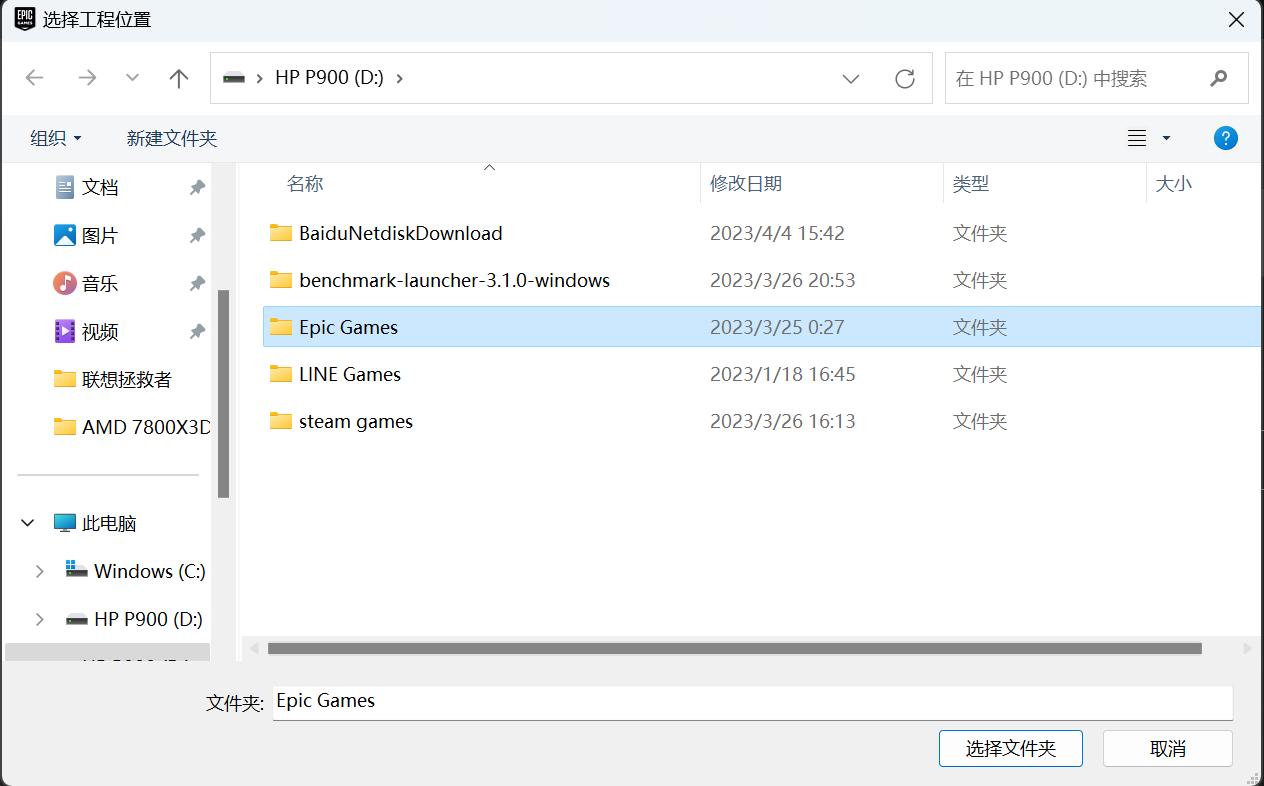Open the 文档 (Documents) sidebar entry

(100, 187)
